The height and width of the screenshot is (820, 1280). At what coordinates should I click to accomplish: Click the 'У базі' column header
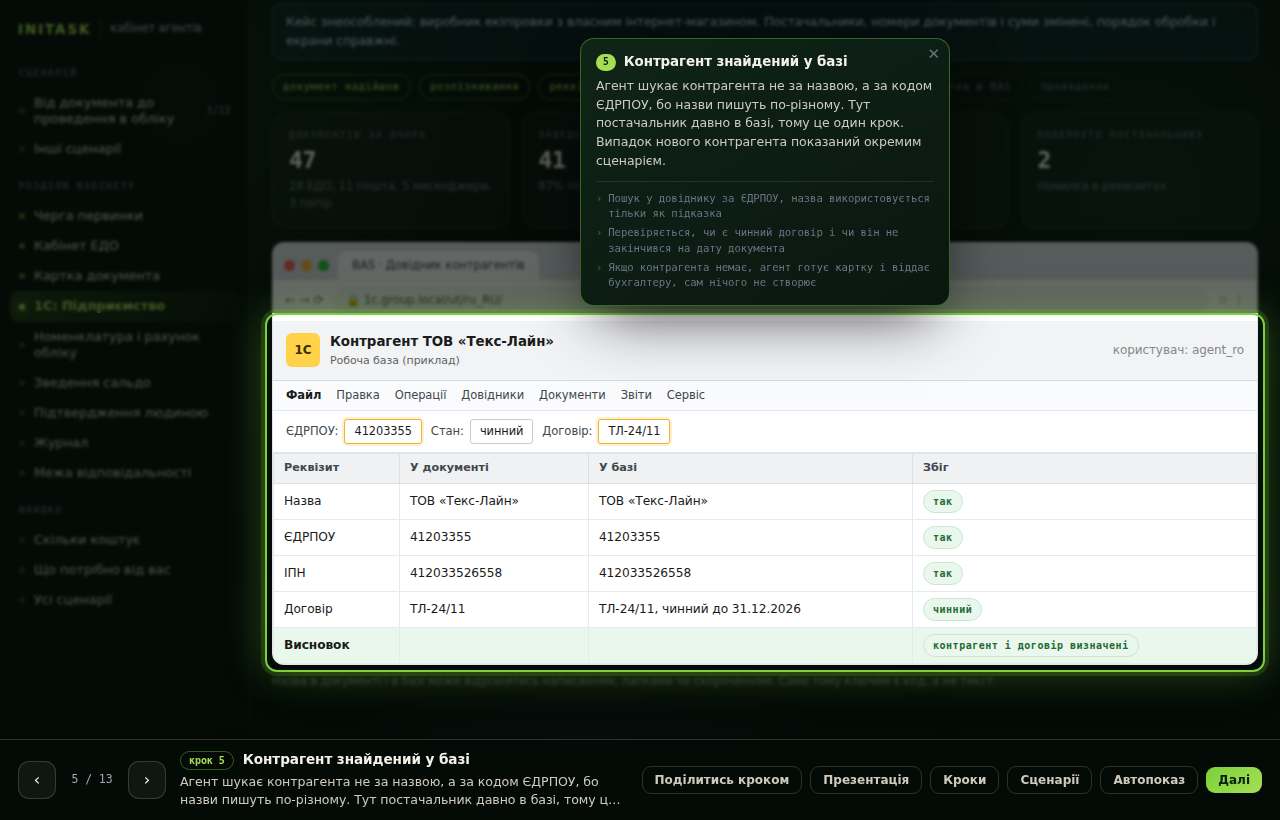coord(750,468)
